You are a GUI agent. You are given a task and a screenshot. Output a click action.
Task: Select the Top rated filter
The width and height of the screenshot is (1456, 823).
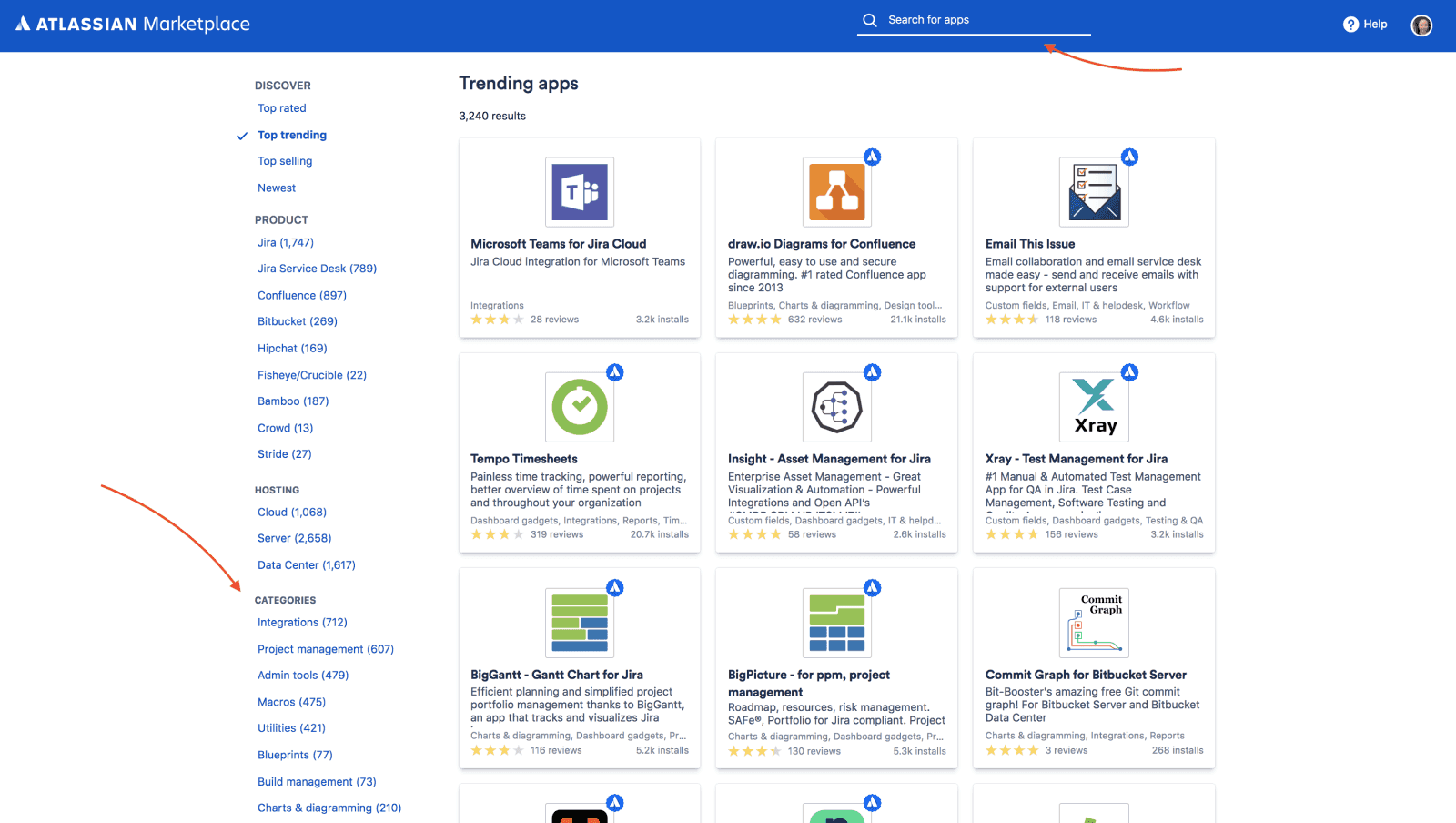coord(282,108)
